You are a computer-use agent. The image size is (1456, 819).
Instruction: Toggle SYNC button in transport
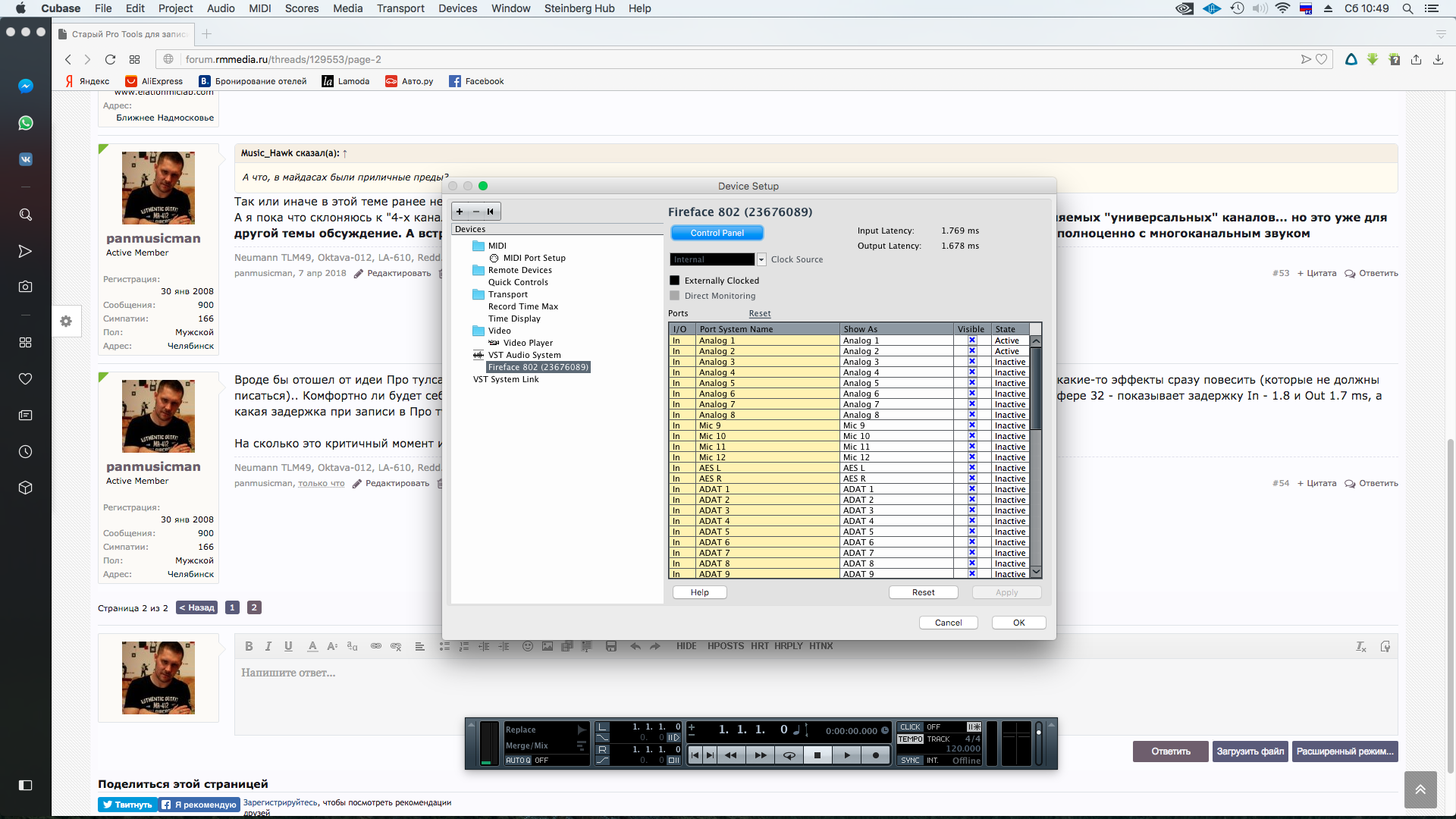click(x=910, y=760)
